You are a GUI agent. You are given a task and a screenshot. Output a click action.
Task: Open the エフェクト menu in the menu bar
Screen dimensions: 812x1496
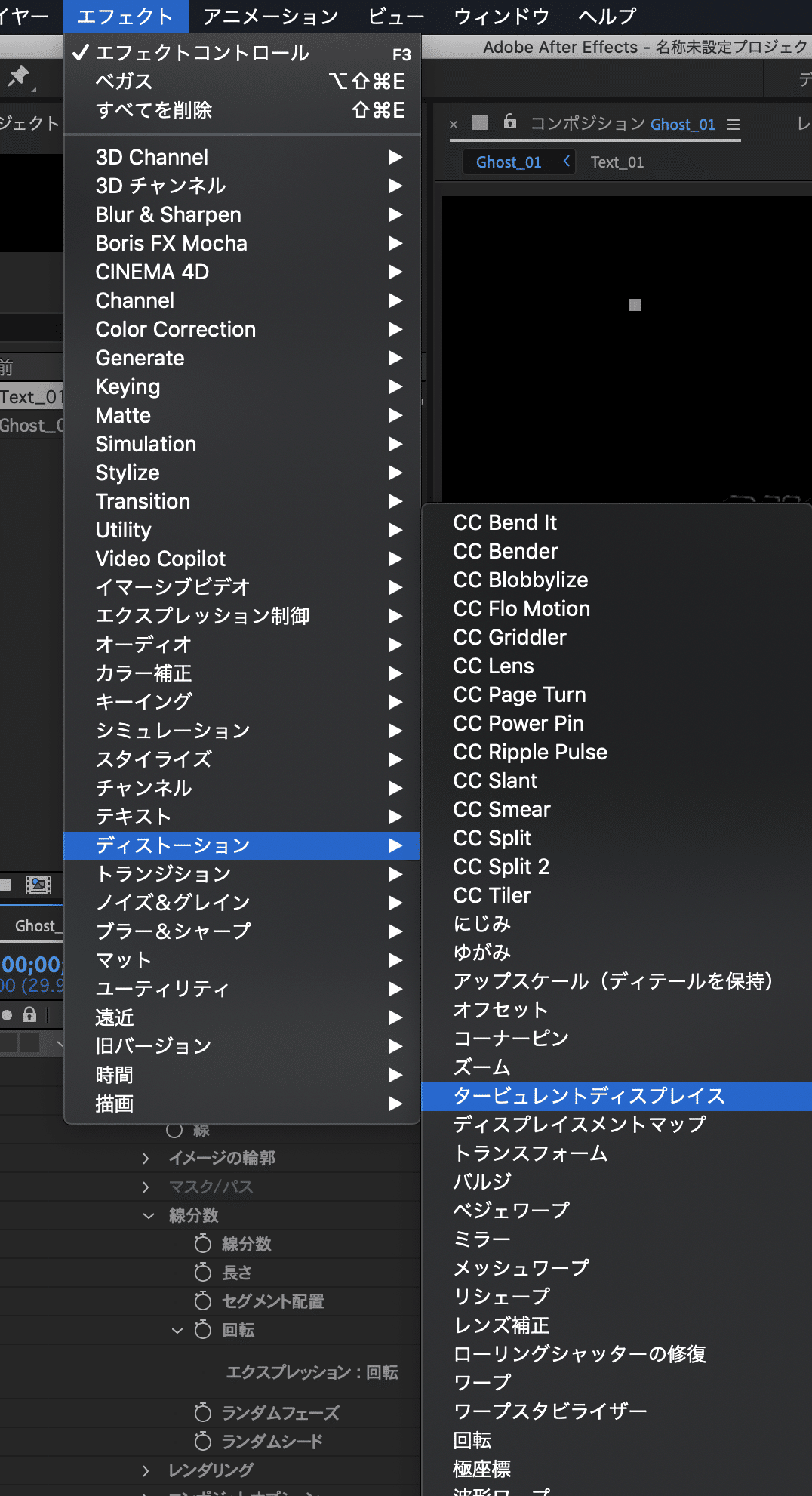point(125,16)
